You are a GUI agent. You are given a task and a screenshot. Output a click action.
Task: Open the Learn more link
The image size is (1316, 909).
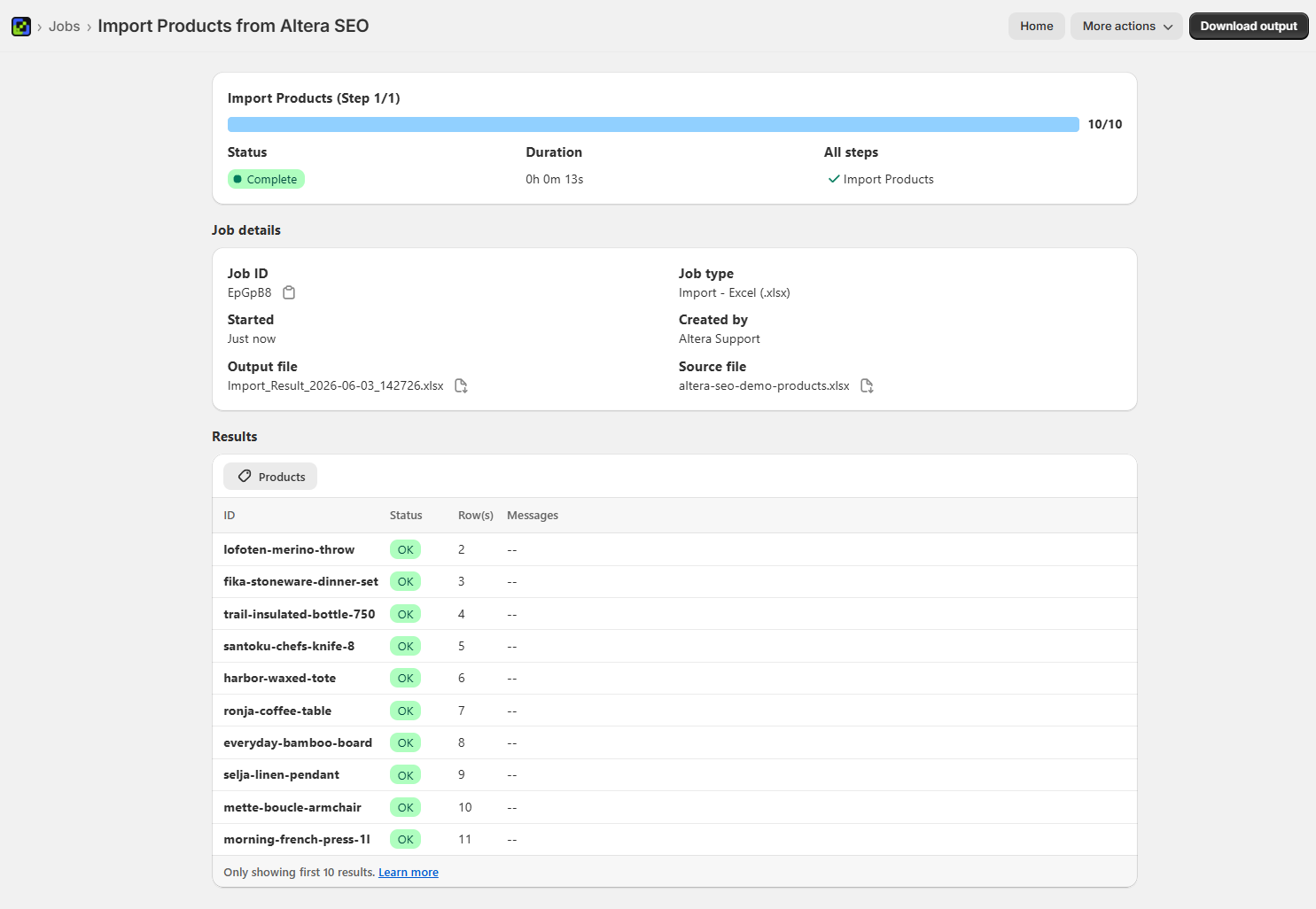[409, 873]
